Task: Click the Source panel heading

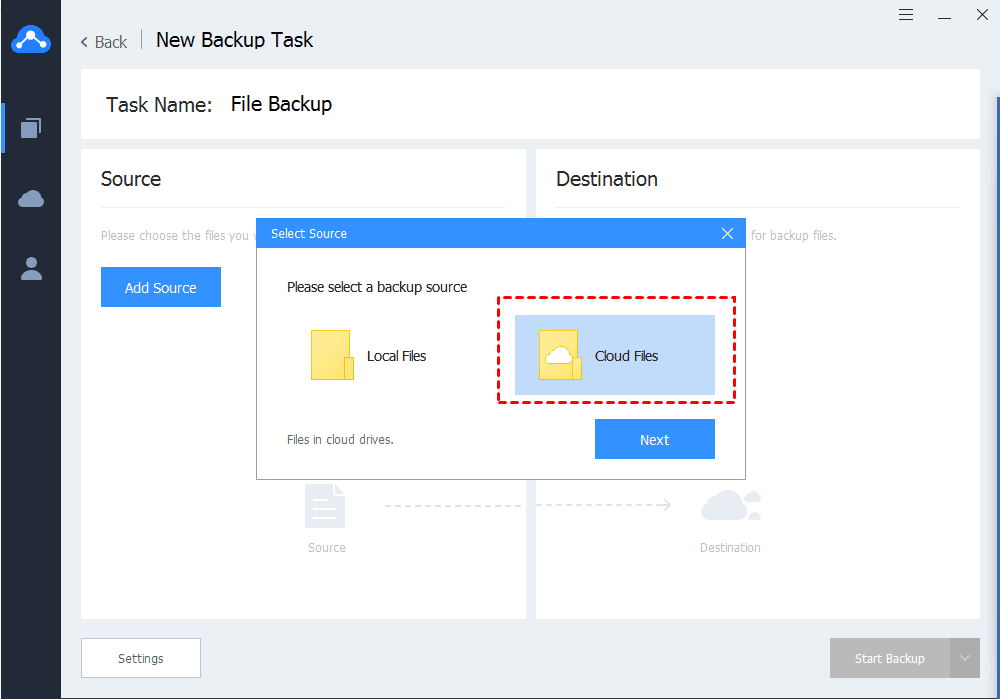Action: [x=131, y=179]
